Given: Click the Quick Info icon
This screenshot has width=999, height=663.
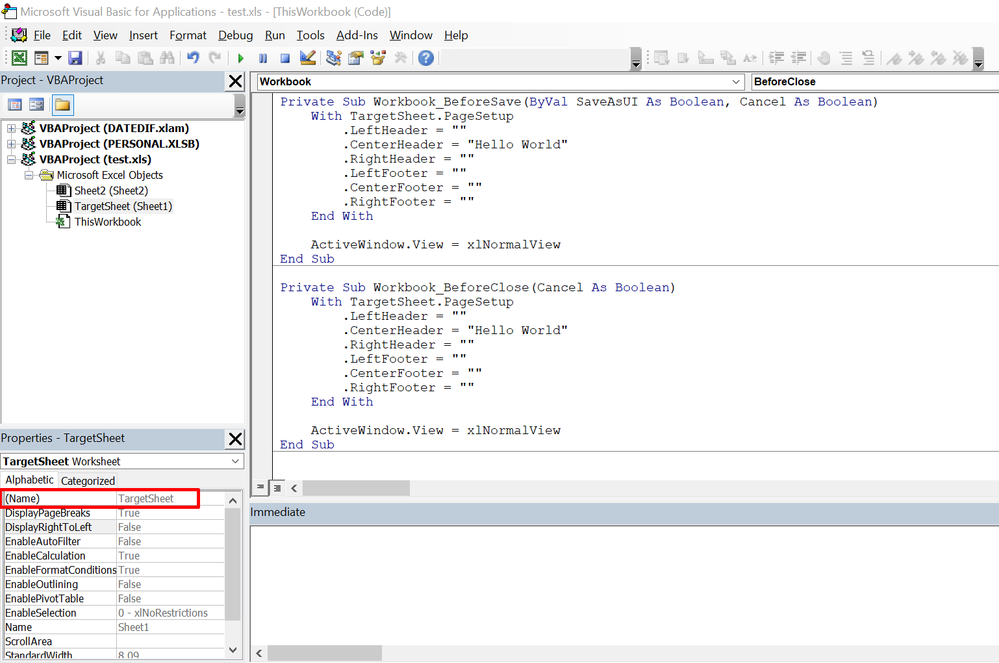Looking at the screenshot, I should tap(706, 58).
